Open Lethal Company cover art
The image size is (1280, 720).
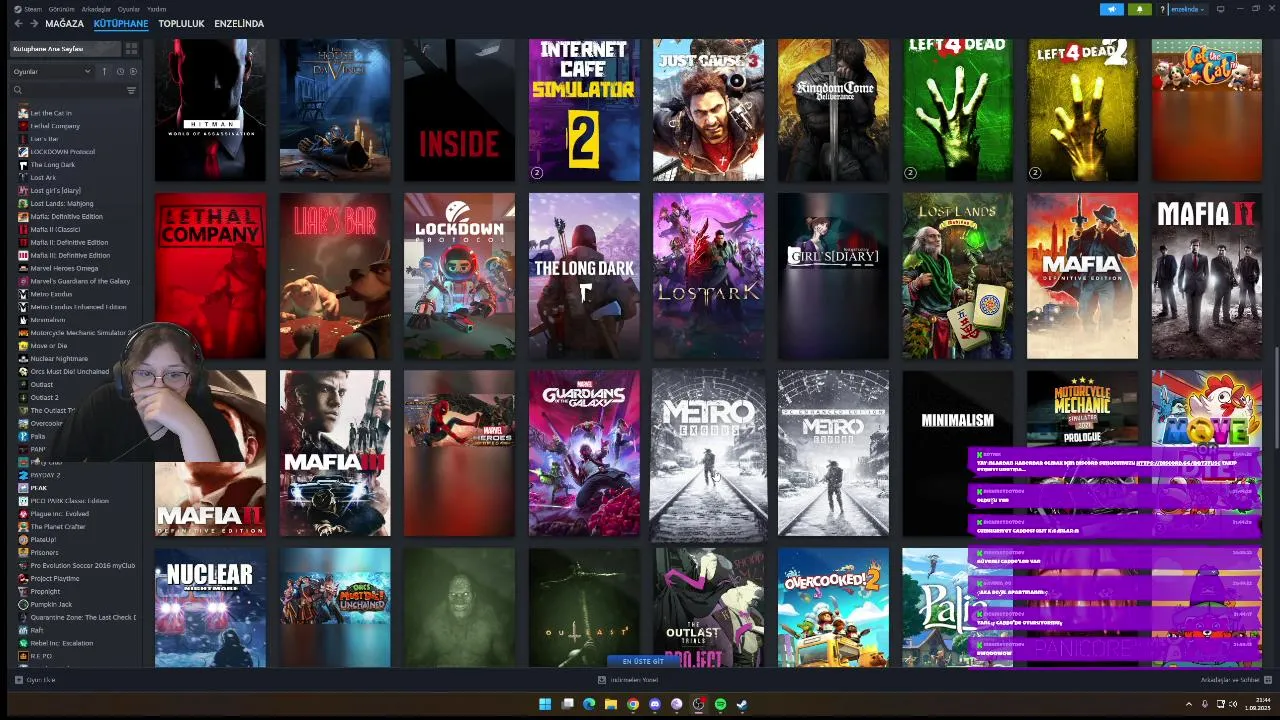210,276
